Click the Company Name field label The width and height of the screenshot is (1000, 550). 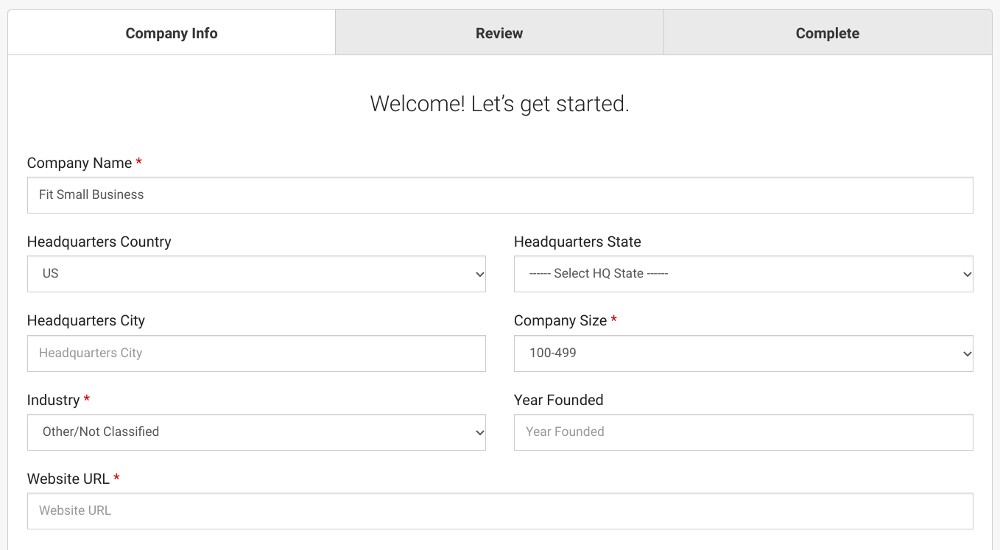[79, 163]
